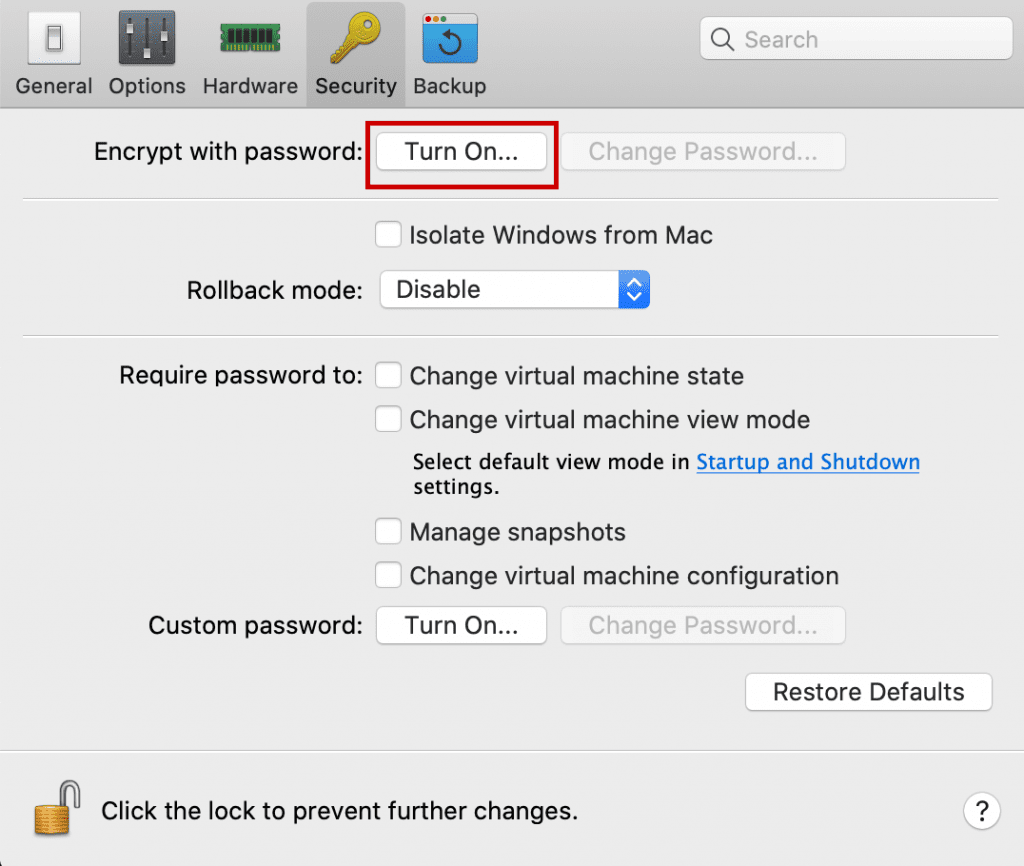The width and height of the screenshot is (1024, 866).
Task: Open the Disable rollback mode combo box
Action: [x=515, y=289]
